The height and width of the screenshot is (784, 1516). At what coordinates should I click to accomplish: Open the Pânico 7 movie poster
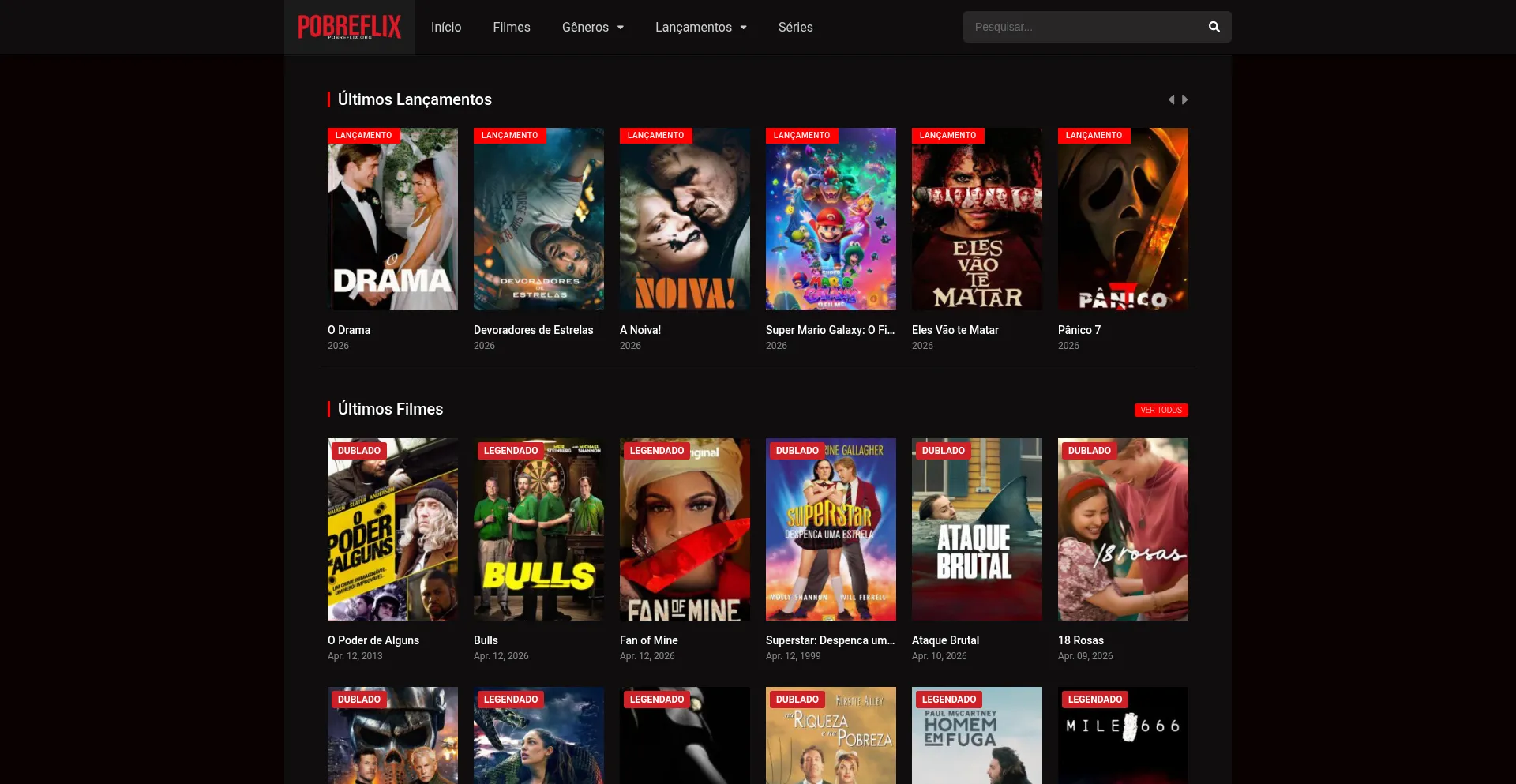(x=1123, y=219)
